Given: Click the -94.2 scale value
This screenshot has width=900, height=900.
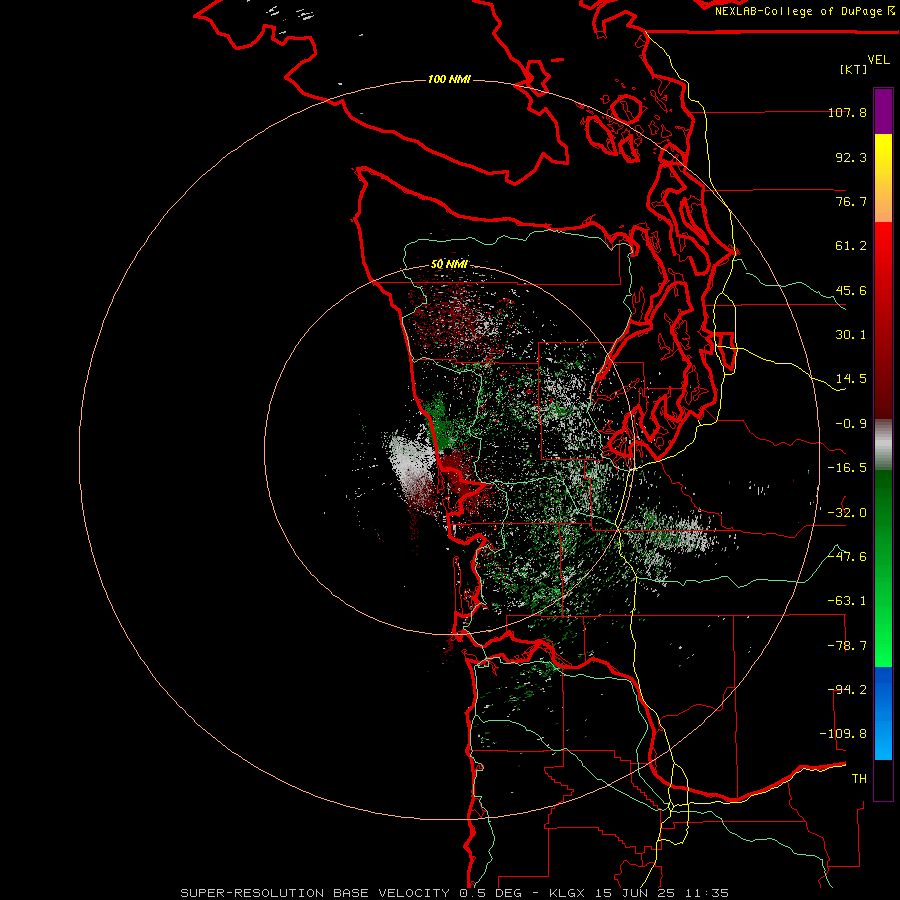Looking at the screenshot, I should point(847,690).
